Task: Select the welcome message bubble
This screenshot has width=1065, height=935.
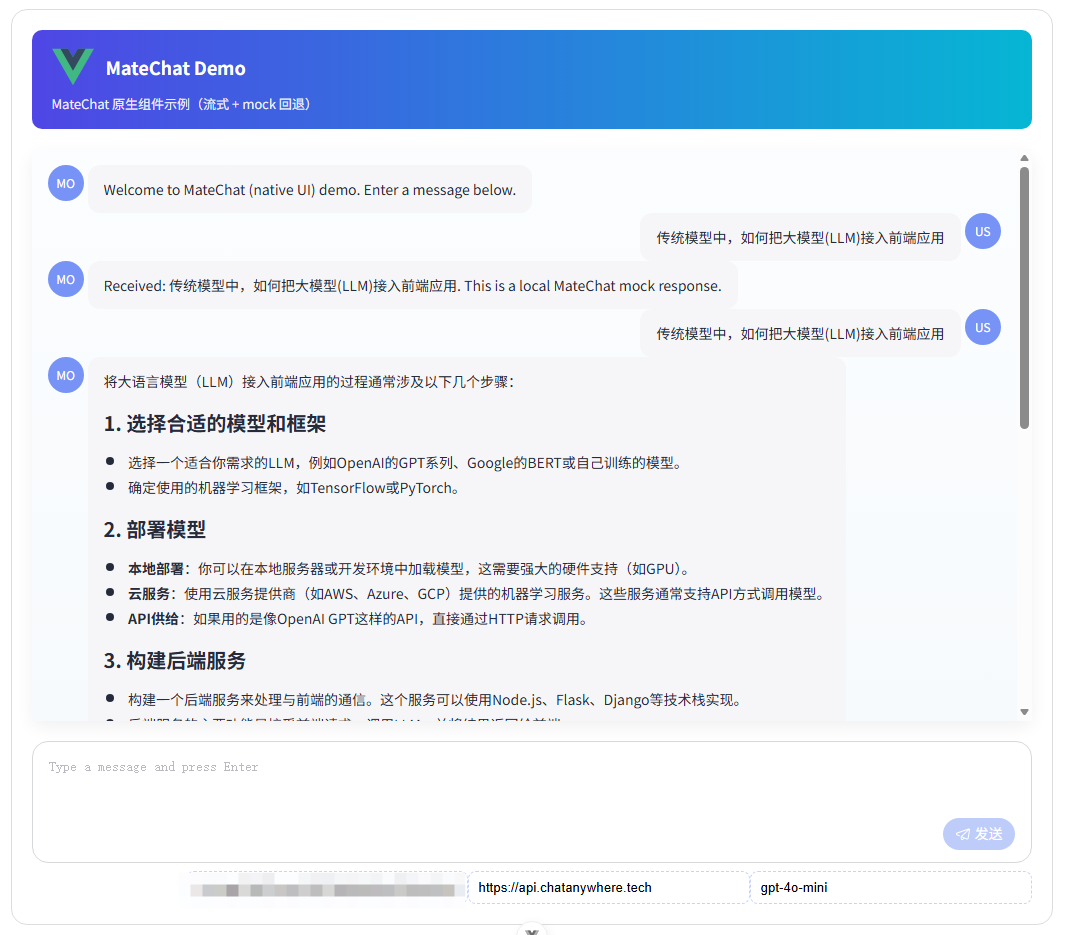Action: [310, 189]
